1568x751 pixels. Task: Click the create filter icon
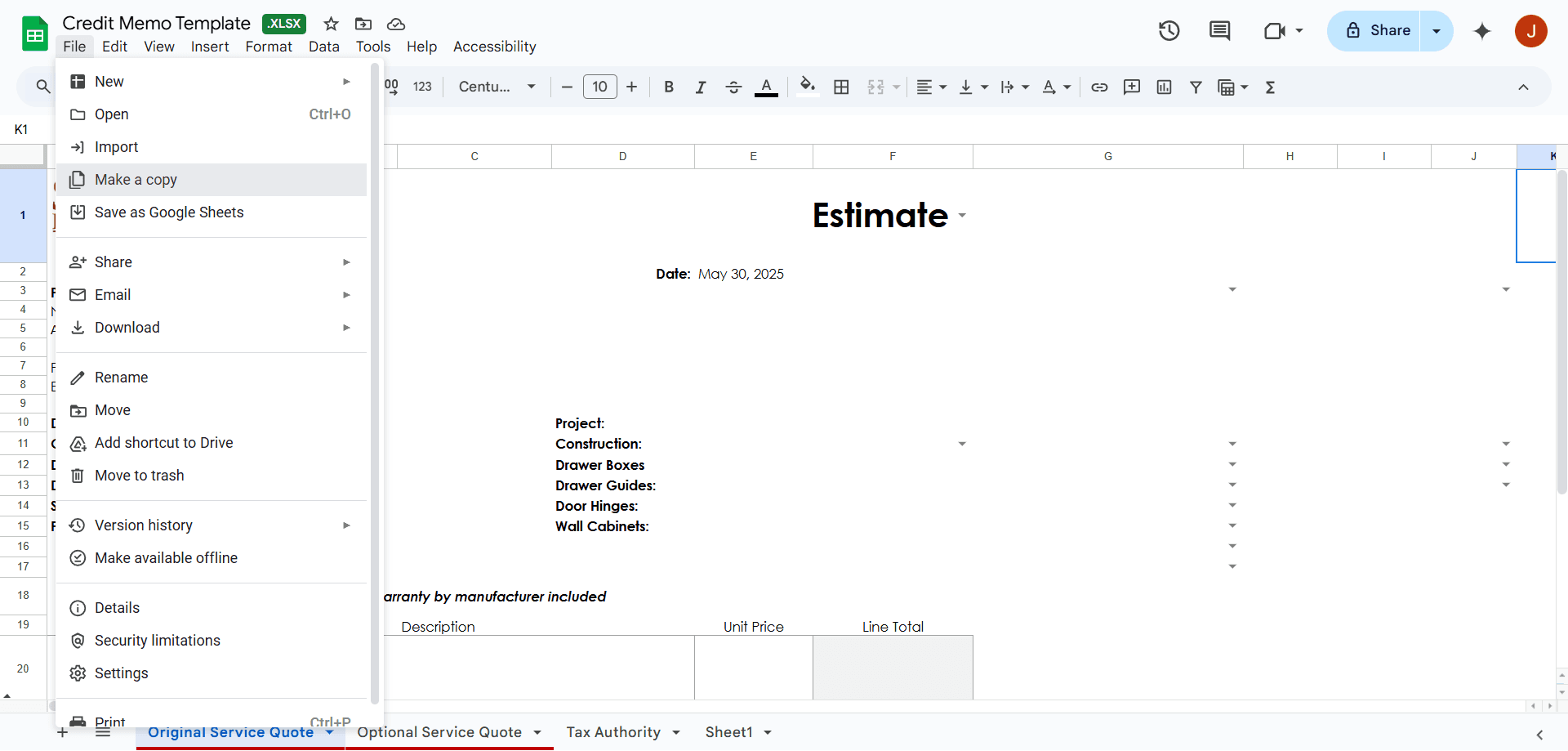tap(1196, 87)
